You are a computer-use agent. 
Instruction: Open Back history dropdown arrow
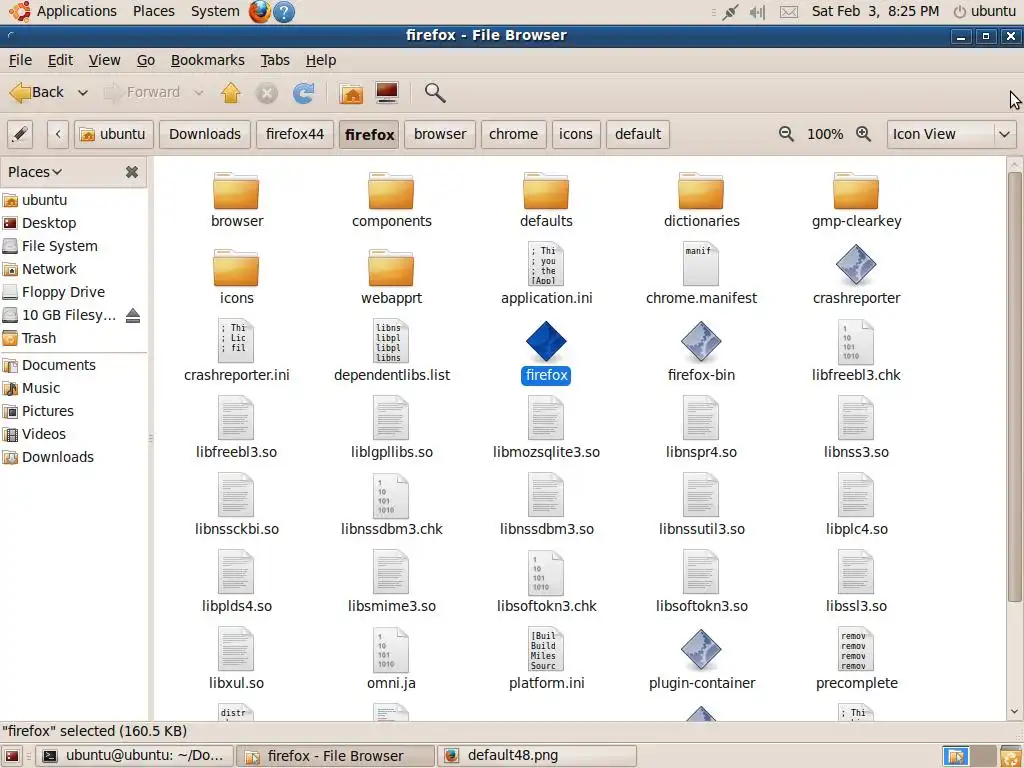click(x=83, y=93)
